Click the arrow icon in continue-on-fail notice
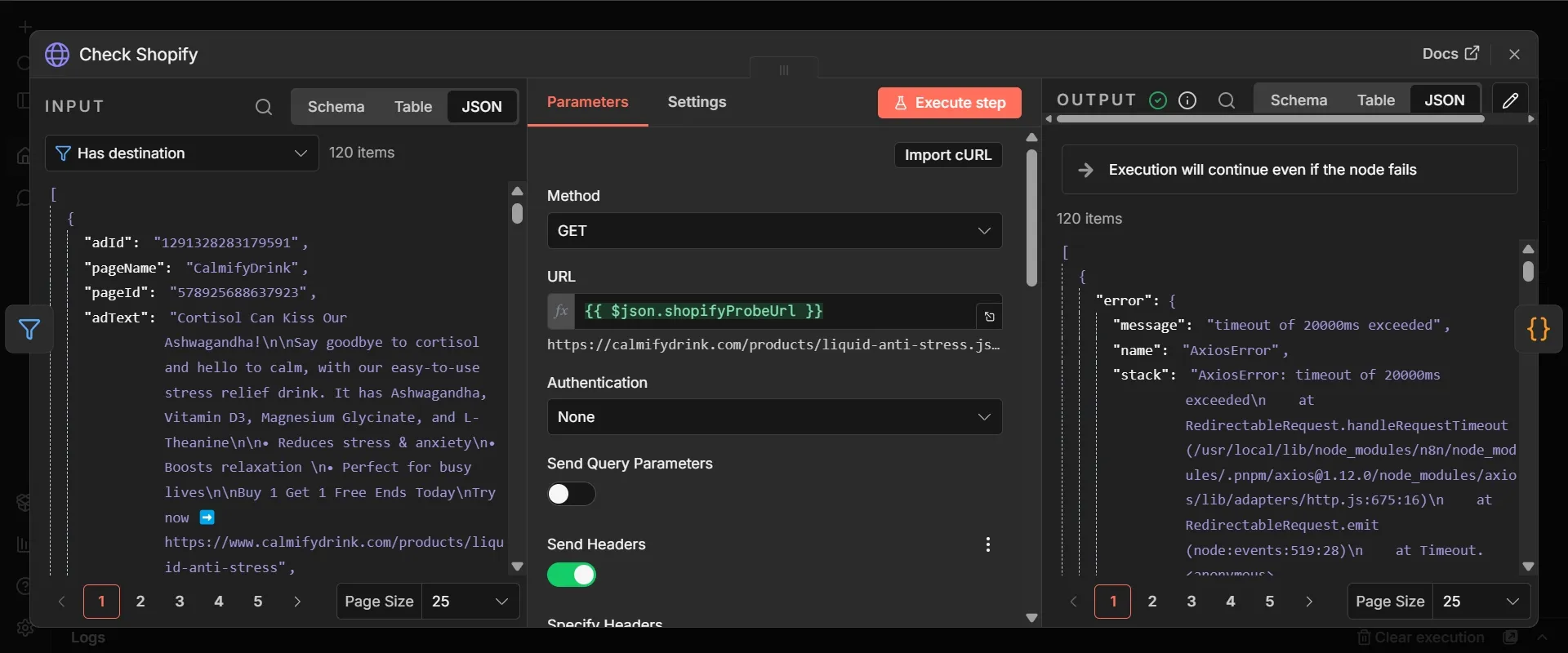This screenshot has width=1568, height=653. coord(1086,170)
